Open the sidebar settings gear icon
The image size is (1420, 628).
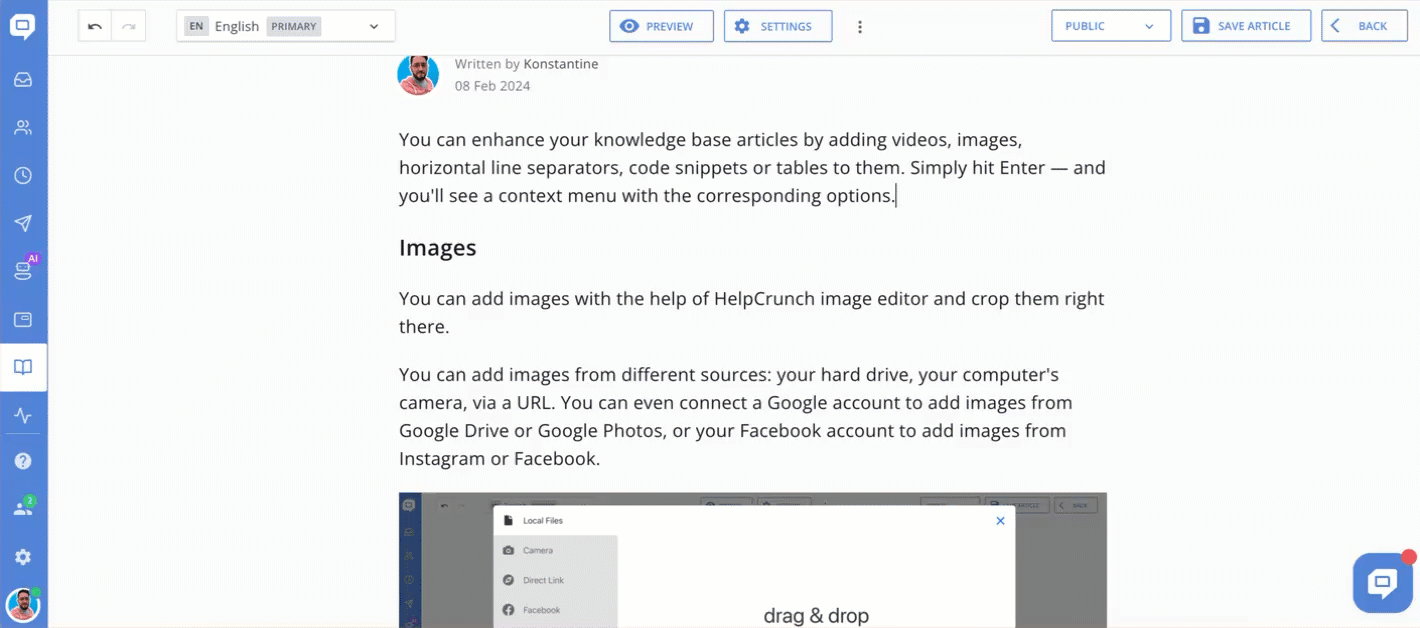23,557
